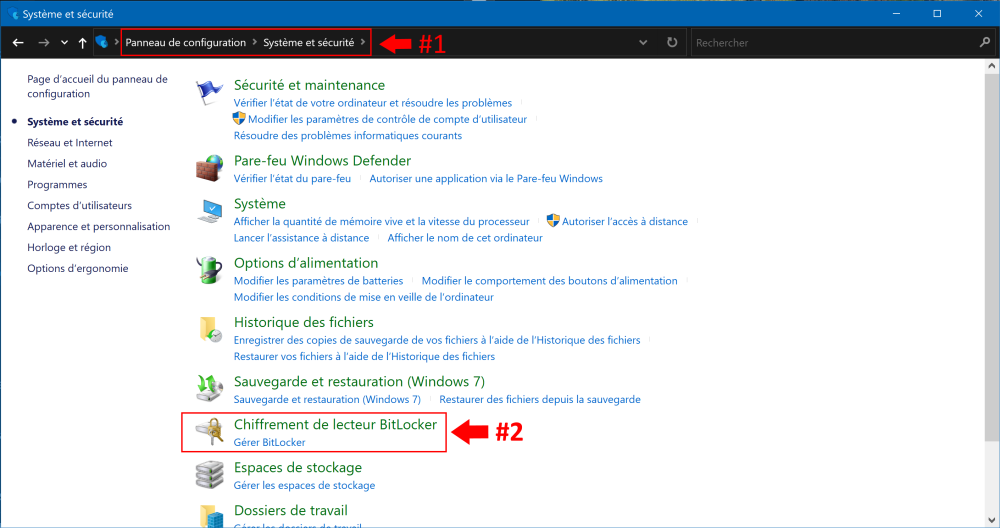Click Autoriser l'accès à distance link
Viewport: 1000px width, 528px height.
click(624, 222)
